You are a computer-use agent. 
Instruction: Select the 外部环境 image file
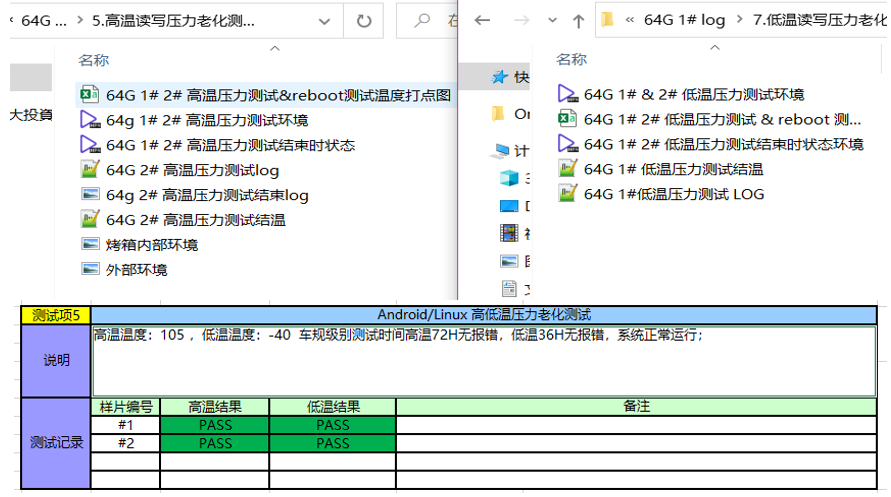tap(136, 270)
